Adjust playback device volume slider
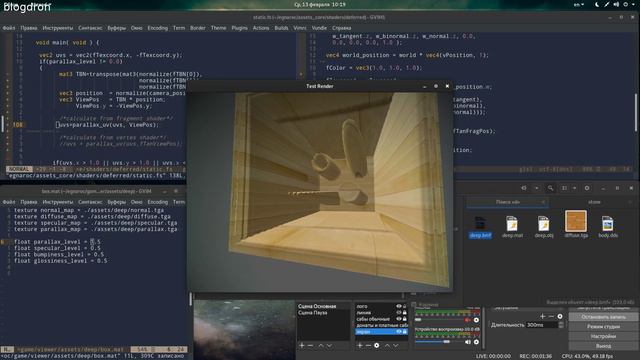Screen dimensions: 640x360 tap(438, 342)
